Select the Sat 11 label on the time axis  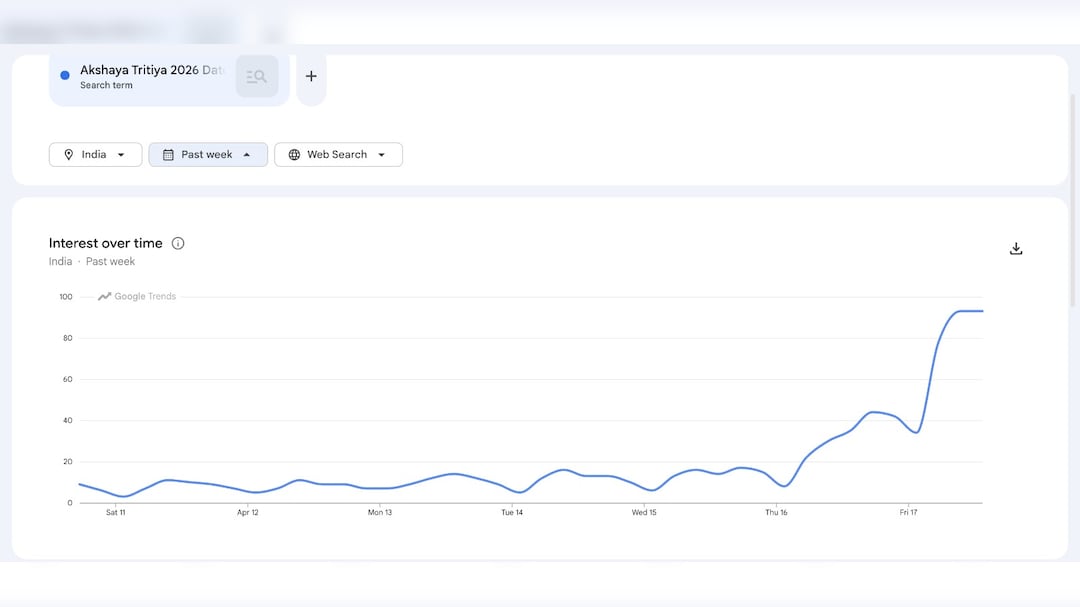[x=115, y=513]
